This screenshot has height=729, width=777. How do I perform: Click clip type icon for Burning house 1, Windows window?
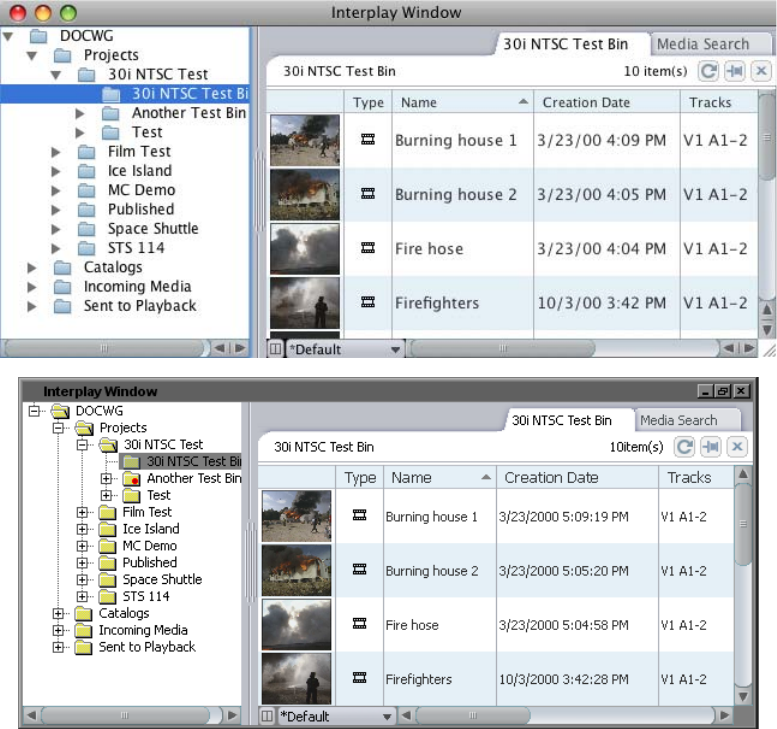(x=359, y=515)
